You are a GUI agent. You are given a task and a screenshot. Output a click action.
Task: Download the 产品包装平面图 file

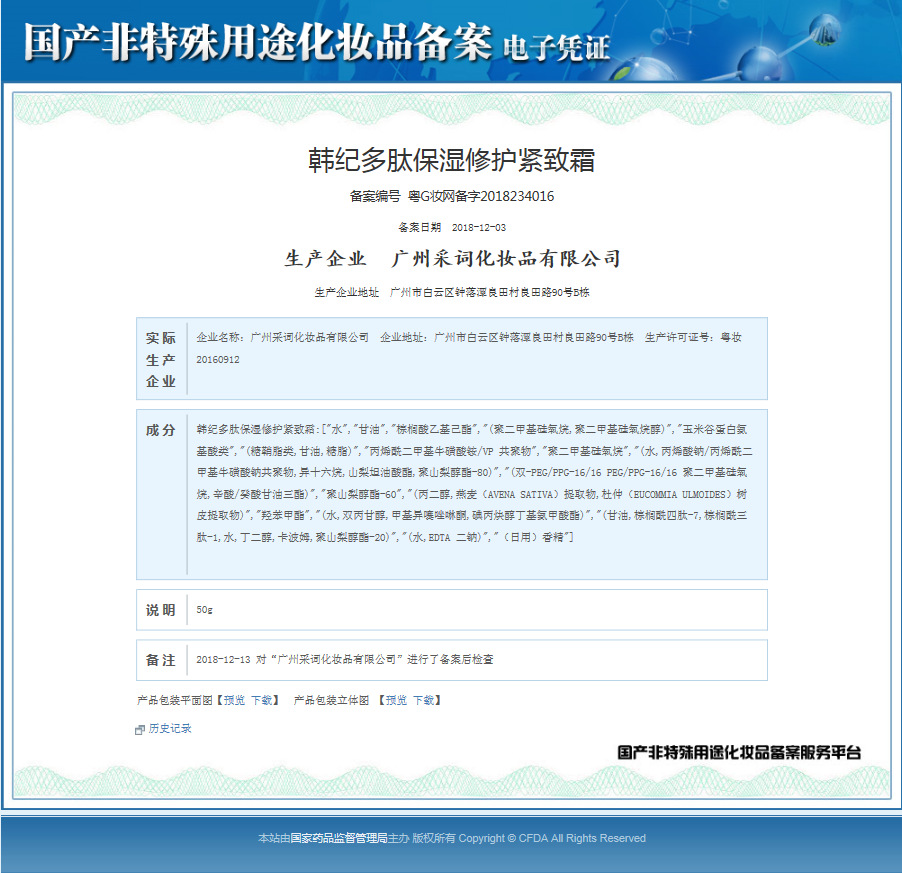(x=262, y=700)
